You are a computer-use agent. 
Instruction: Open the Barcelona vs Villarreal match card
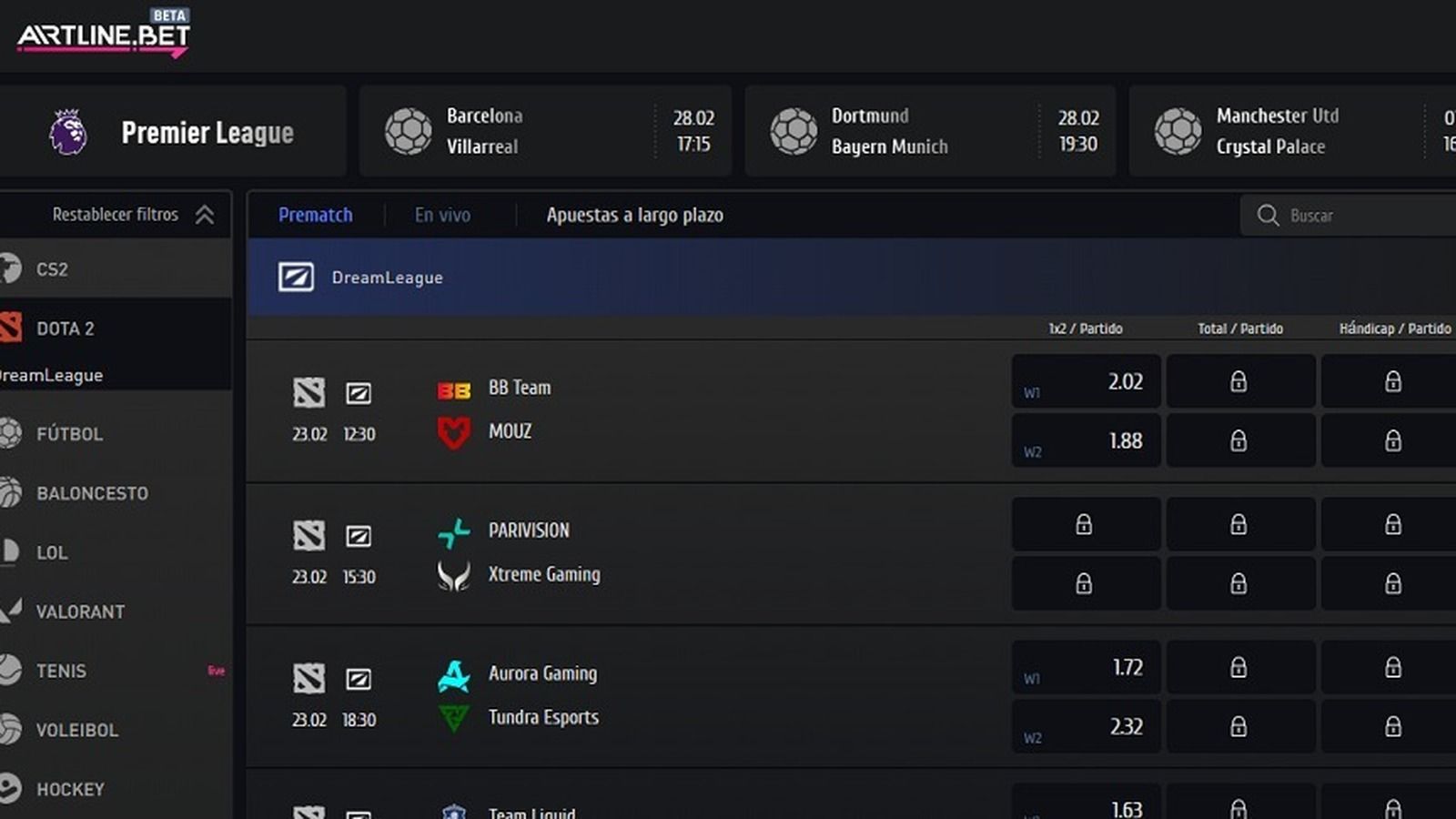coord(545,131)
